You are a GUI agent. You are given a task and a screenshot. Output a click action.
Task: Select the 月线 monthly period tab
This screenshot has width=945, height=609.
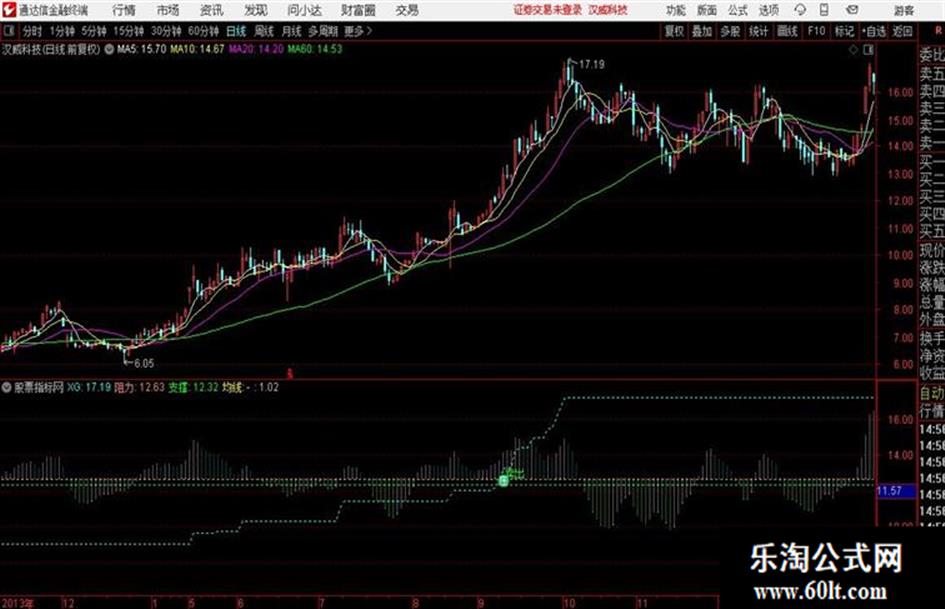(292, 31)
